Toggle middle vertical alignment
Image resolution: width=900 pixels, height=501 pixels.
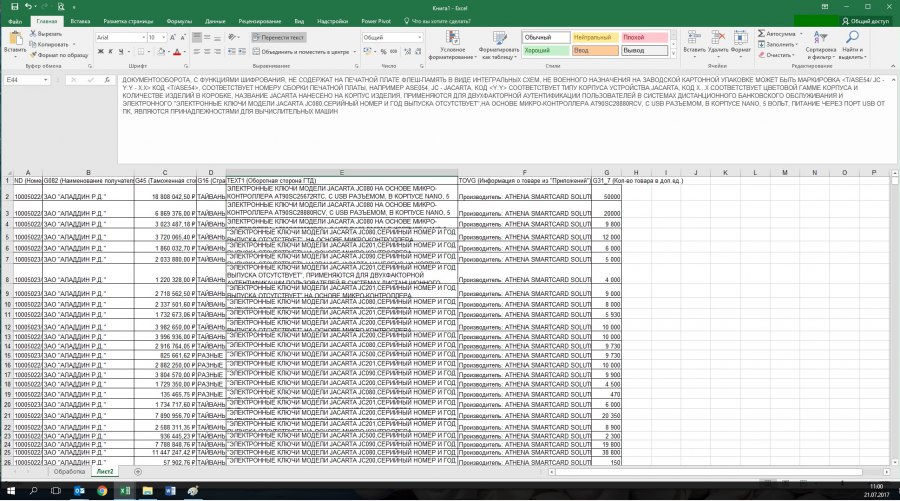coord(207,37)
